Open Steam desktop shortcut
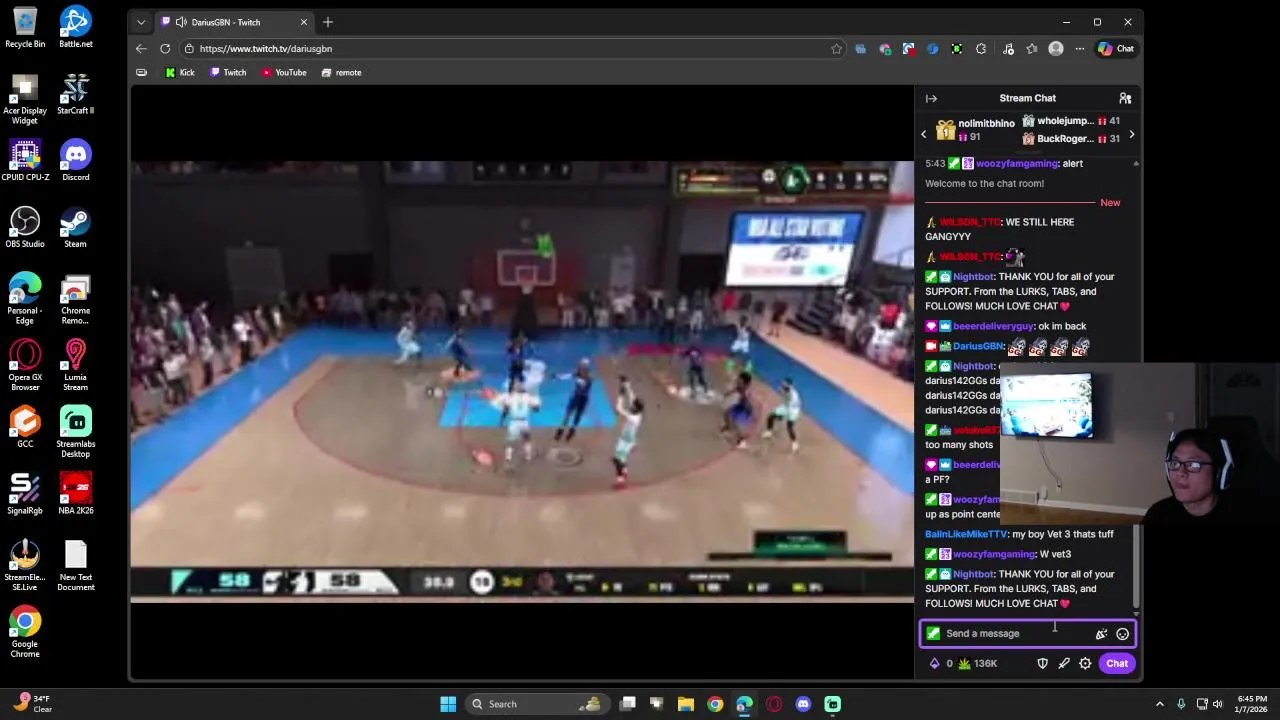 click(75, 228)
